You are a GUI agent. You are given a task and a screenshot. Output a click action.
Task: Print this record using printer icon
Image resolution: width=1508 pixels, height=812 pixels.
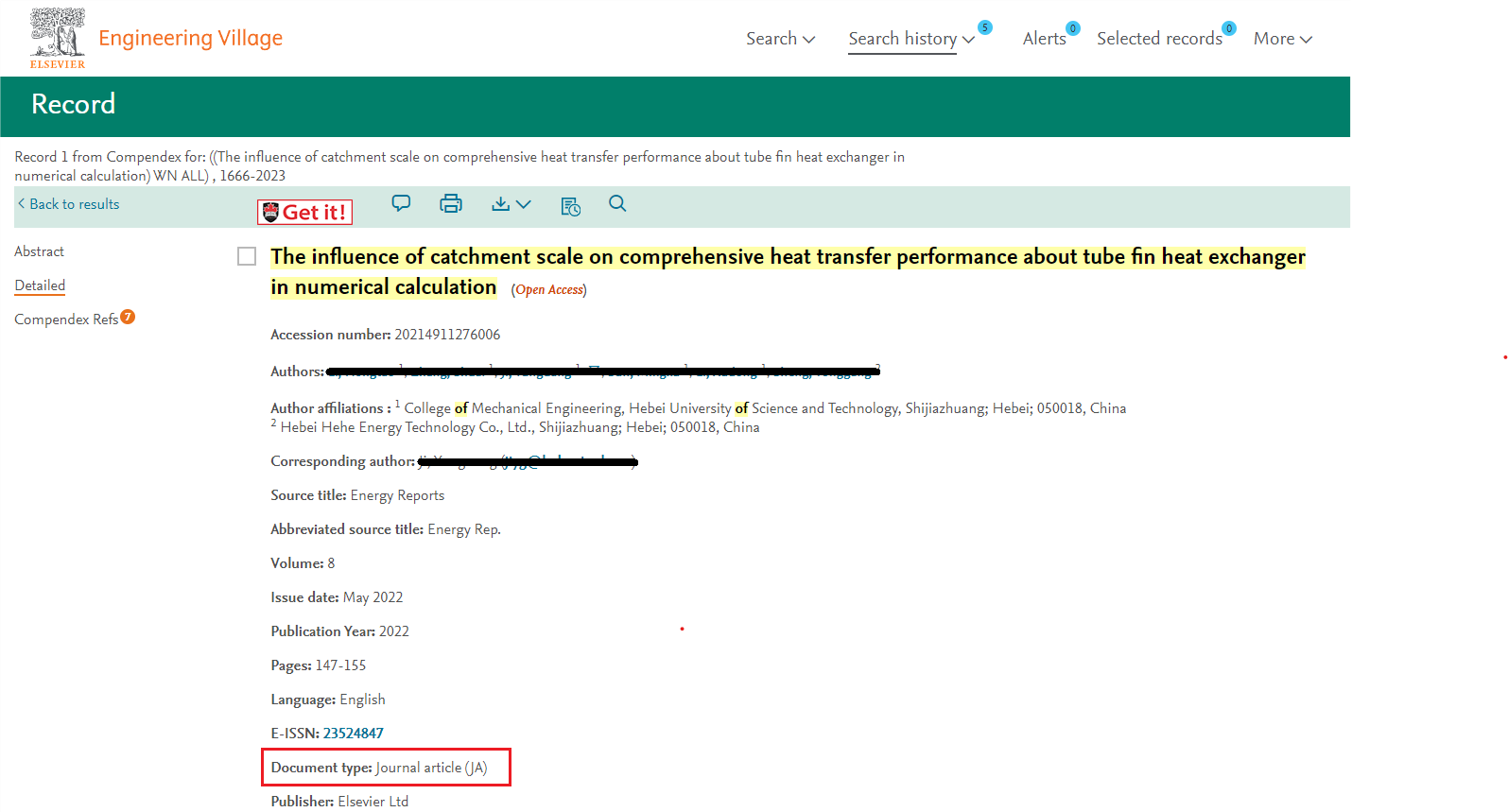tap(451, 203)
